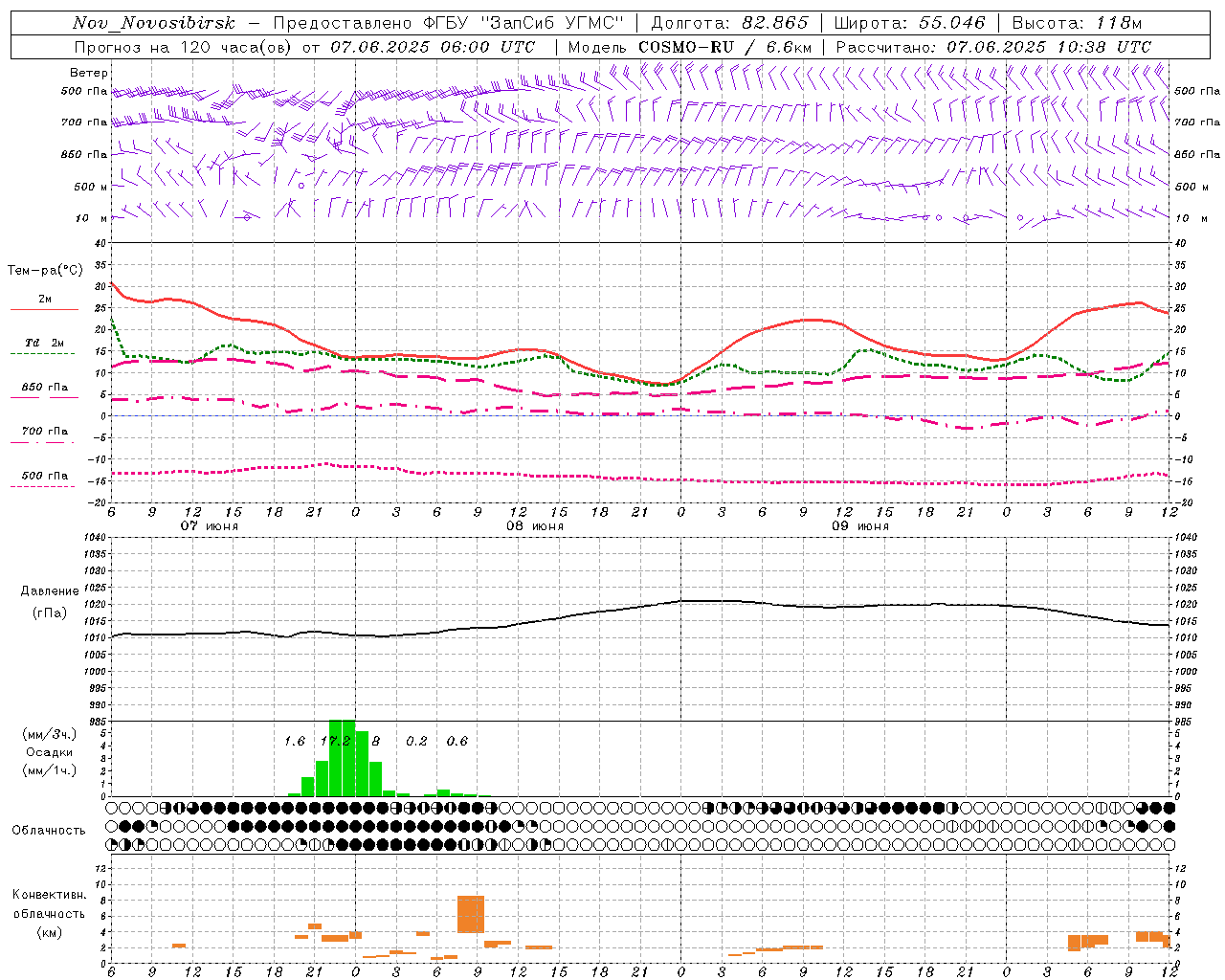Click the 09 июня date label

tap(860, 526)
